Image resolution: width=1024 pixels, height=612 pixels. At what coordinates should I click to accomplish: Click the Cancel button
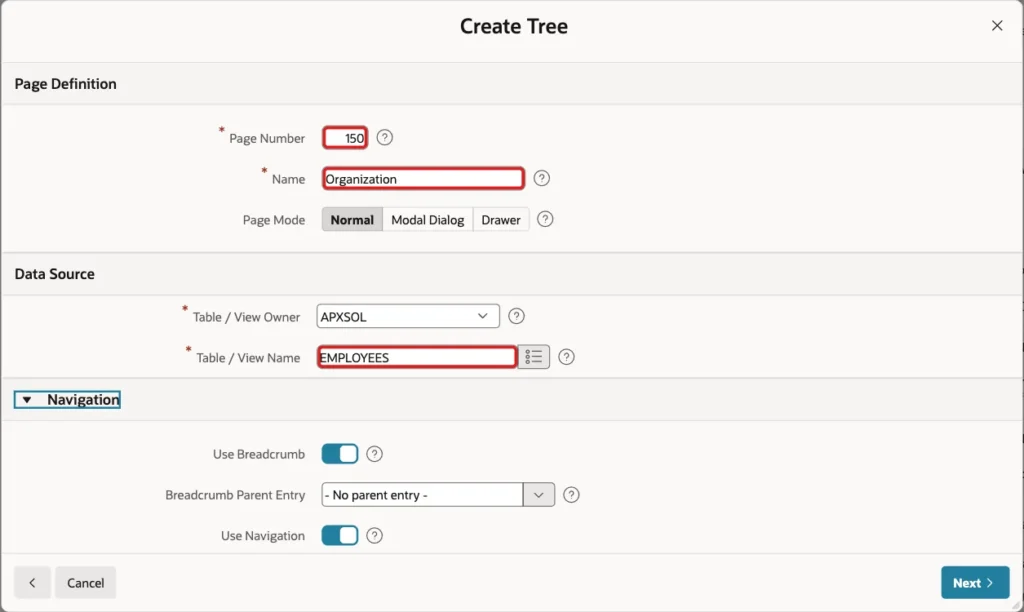[x=86, y=583]
